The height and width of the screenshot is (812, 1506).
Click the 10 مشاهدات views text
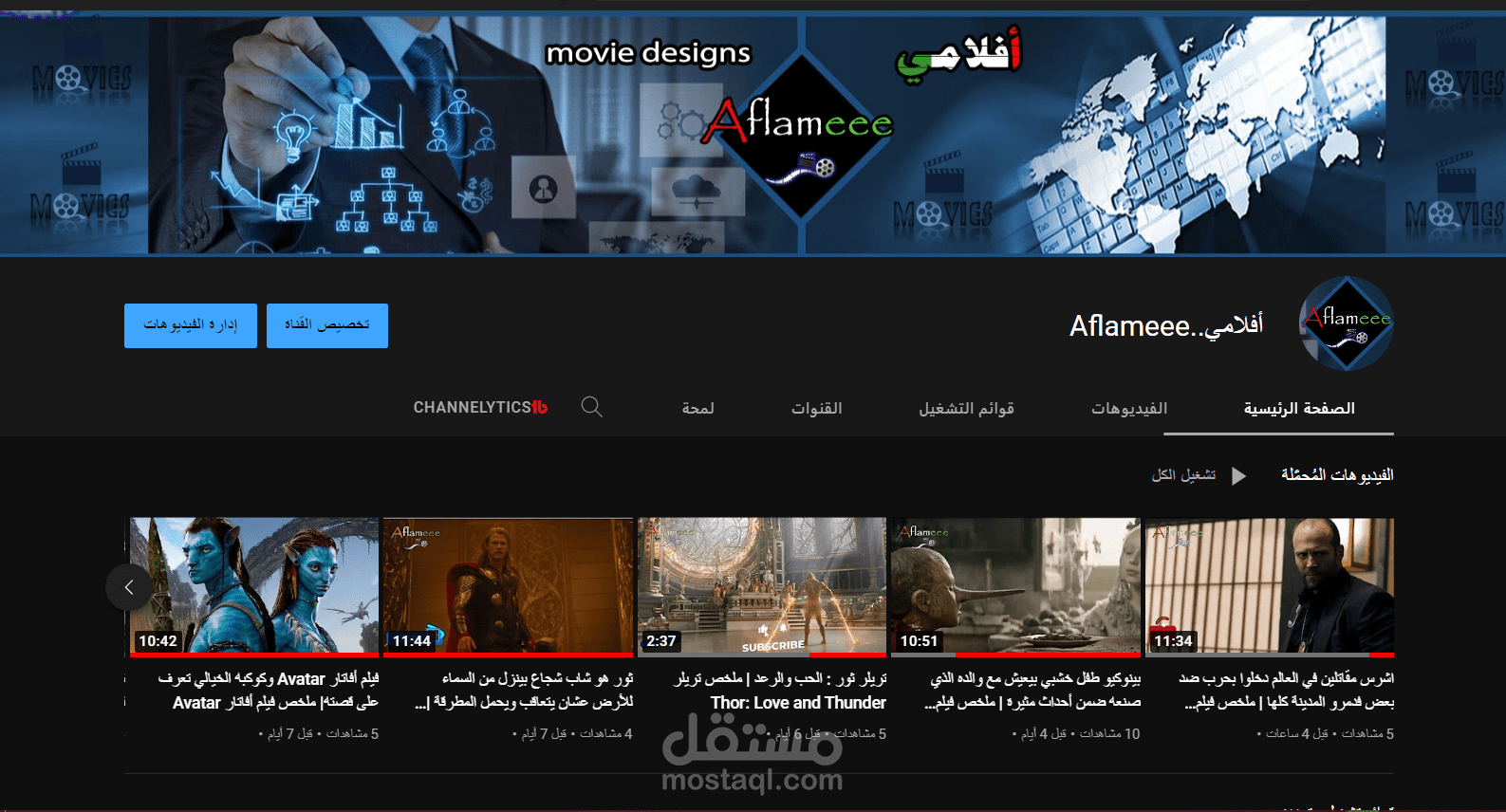point(1110,734)
